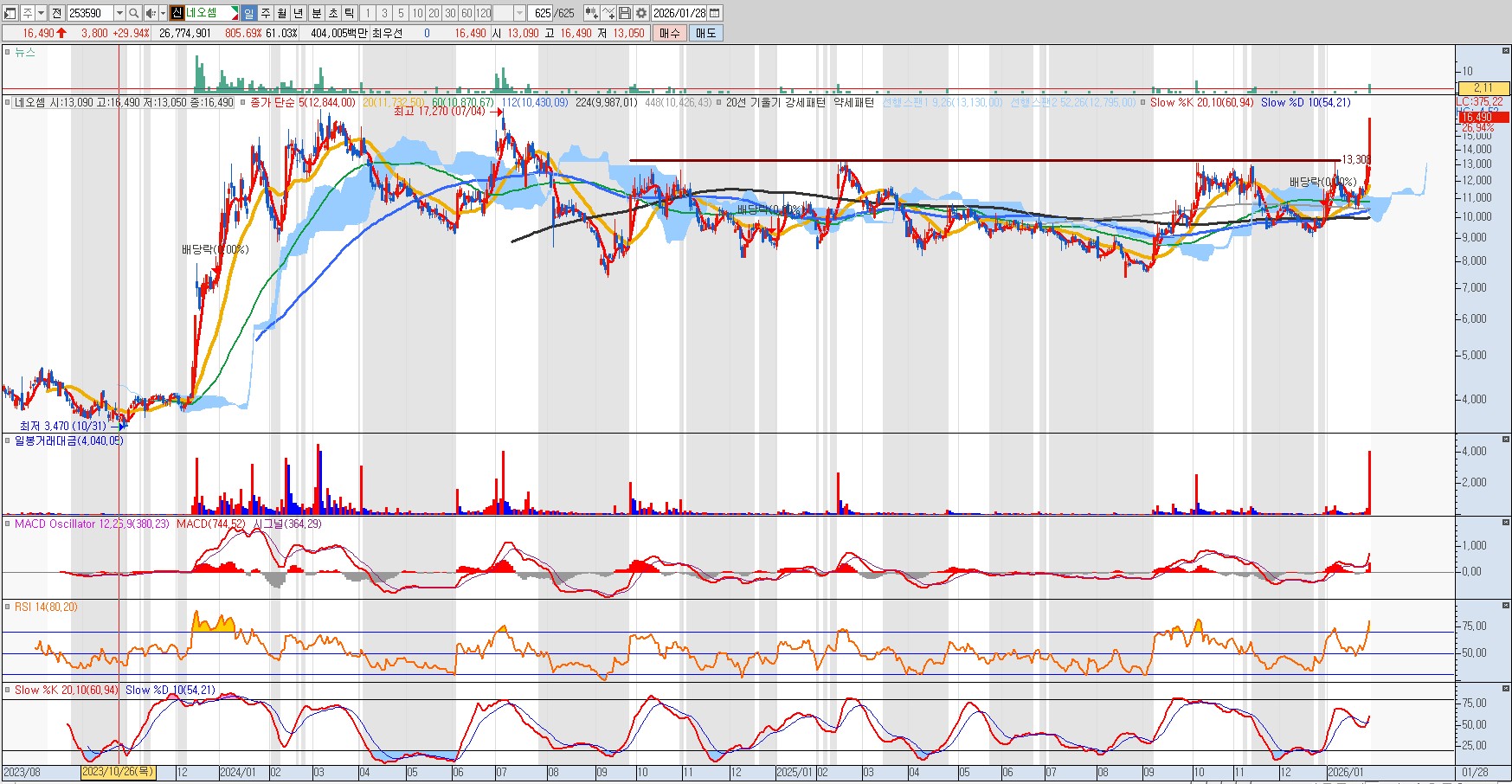Open the 주 type dropdown arrow
The image size is (1512, 784).
(x=41, y=13)
